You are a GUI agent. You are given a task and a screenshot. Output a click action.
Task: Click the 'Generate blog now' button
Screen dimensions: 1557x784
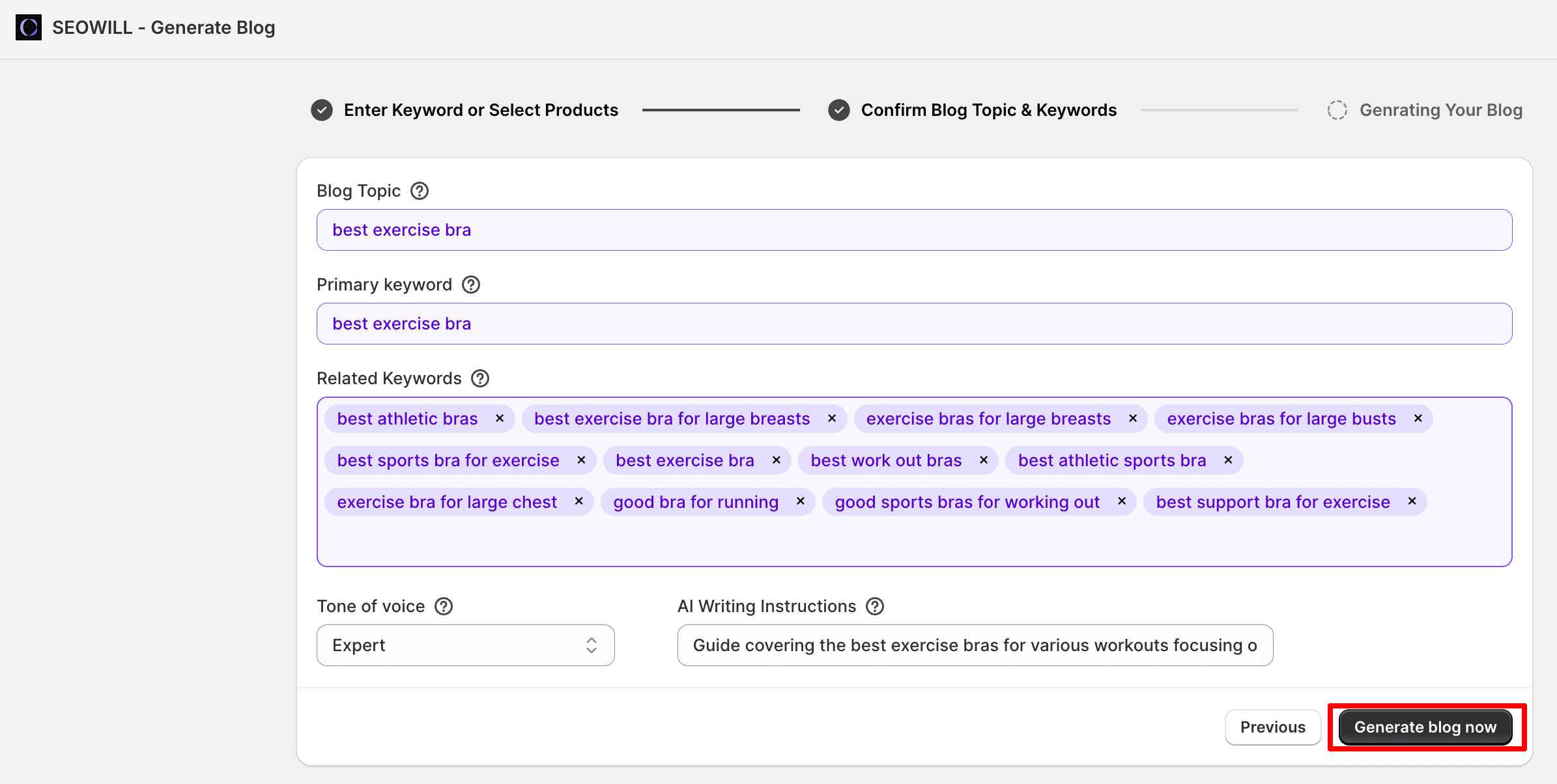(1425, 727)
